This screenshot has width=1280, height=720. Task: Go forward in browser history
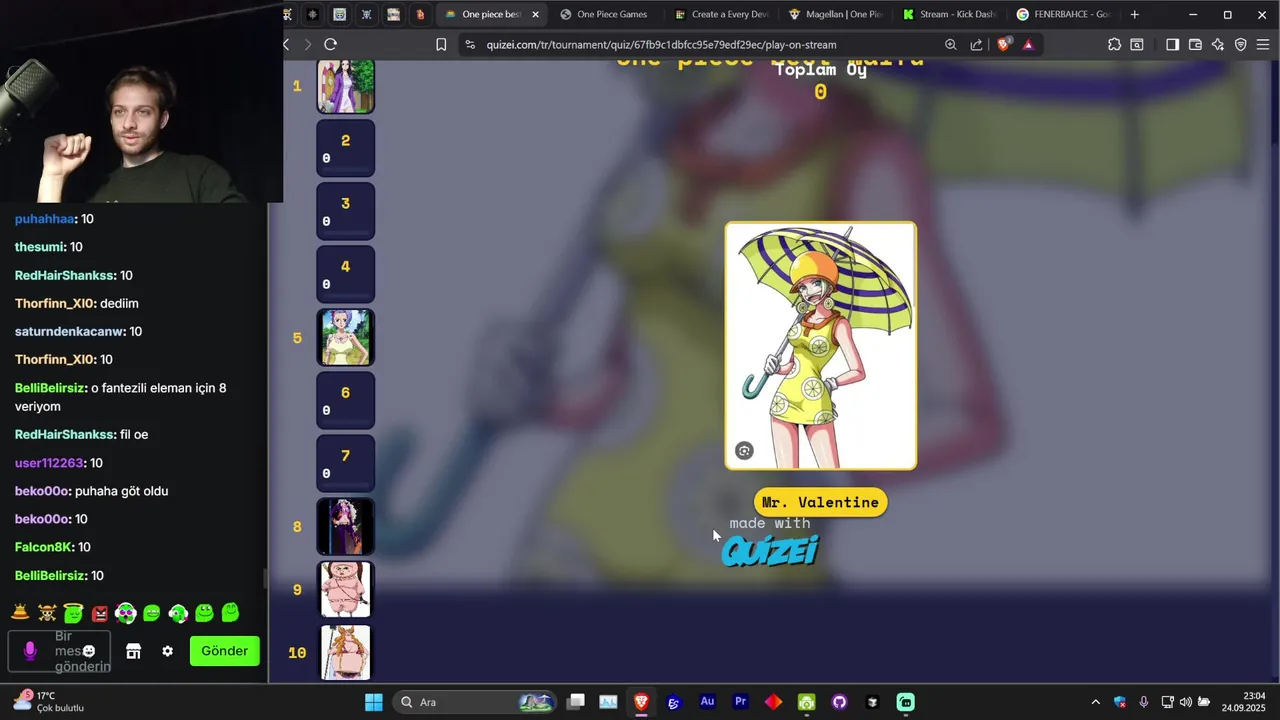pos(307,44)
